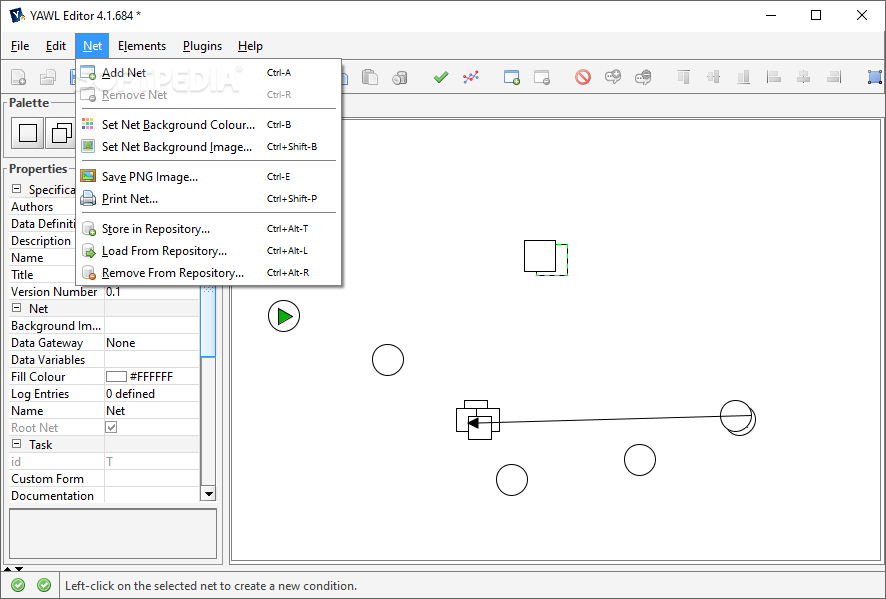Image resolution: width=886 pixels, height=599 pixels.
Task: Click the remove net toolbar icon
Action: tap(541, 77)
